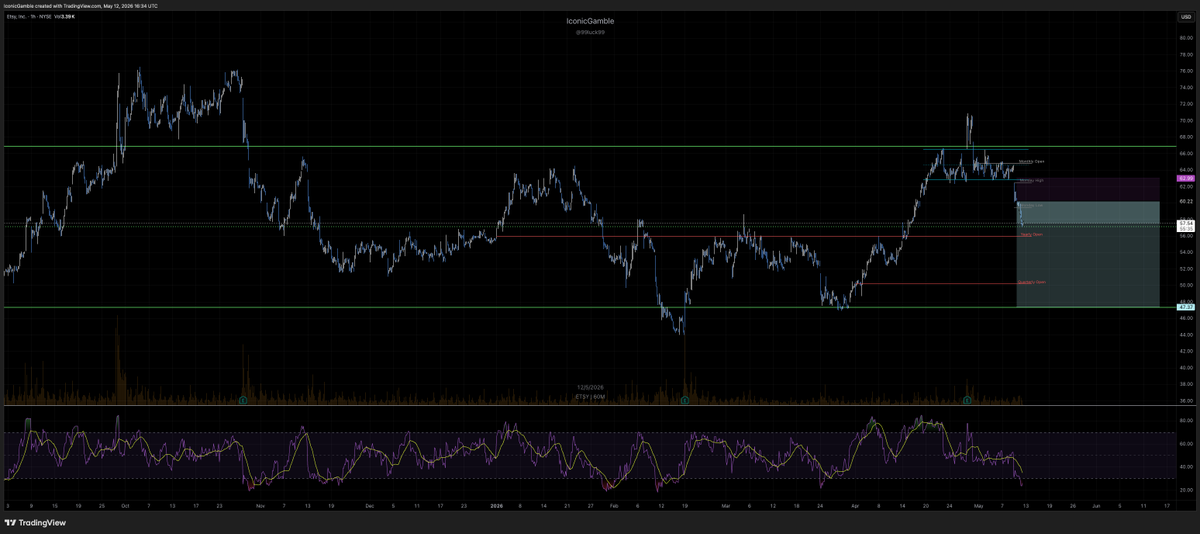Screen dimensions: 1200x534
Task: Click the 52.00 price axis value
Action: click(x=1185, y=269)
